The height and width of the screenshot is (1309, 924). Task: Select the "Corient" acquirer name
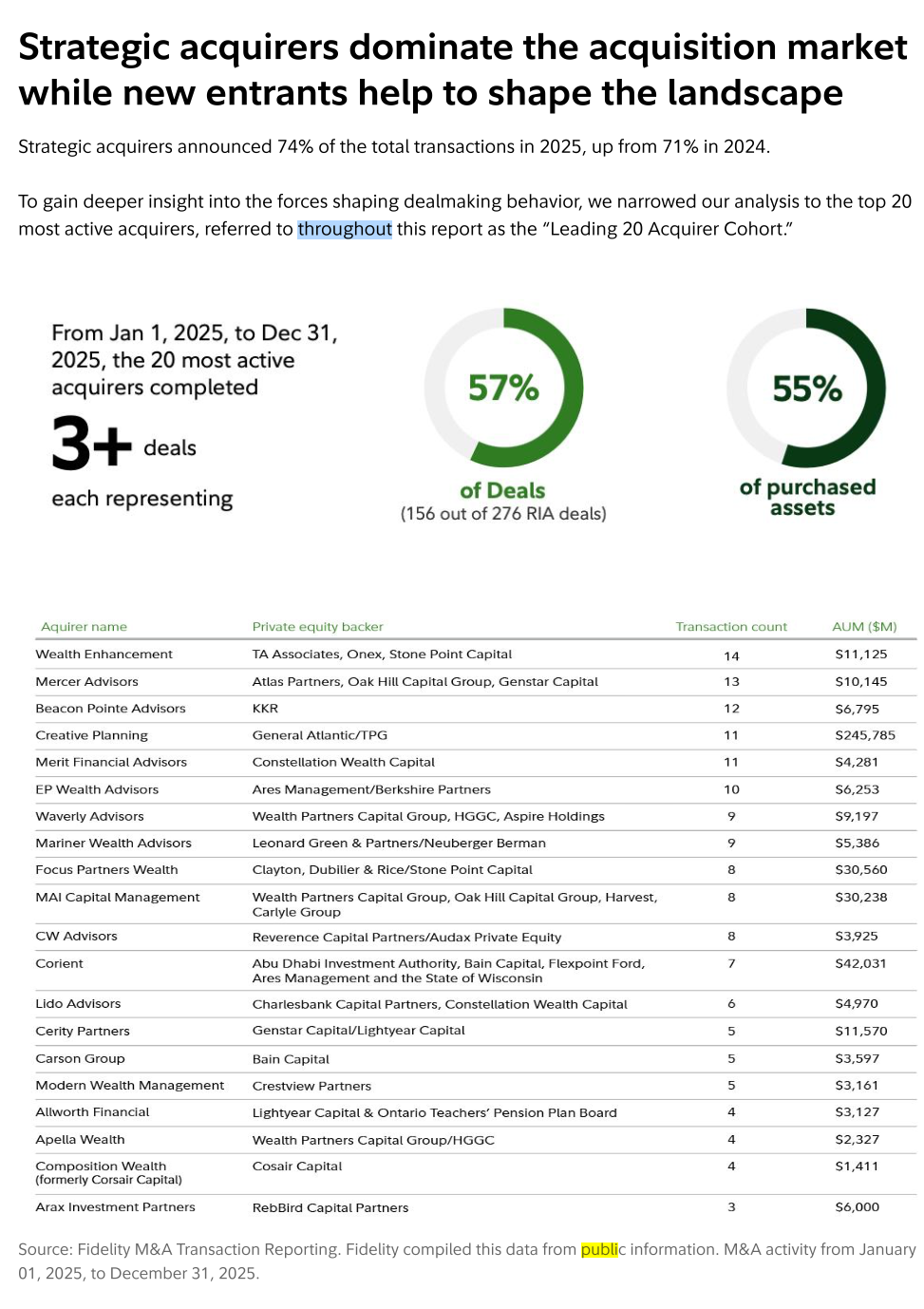click(60, 963)
